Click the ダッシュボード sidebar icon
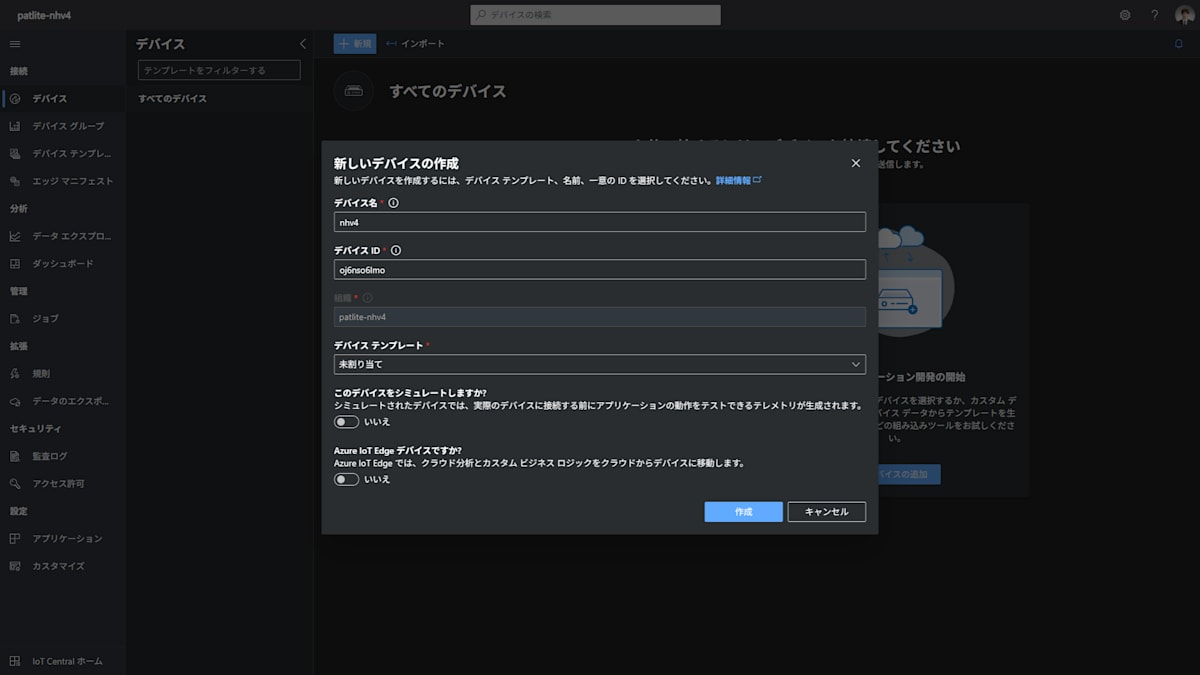This screenshot has width=1200, height=675. click(x=15, y=264)
